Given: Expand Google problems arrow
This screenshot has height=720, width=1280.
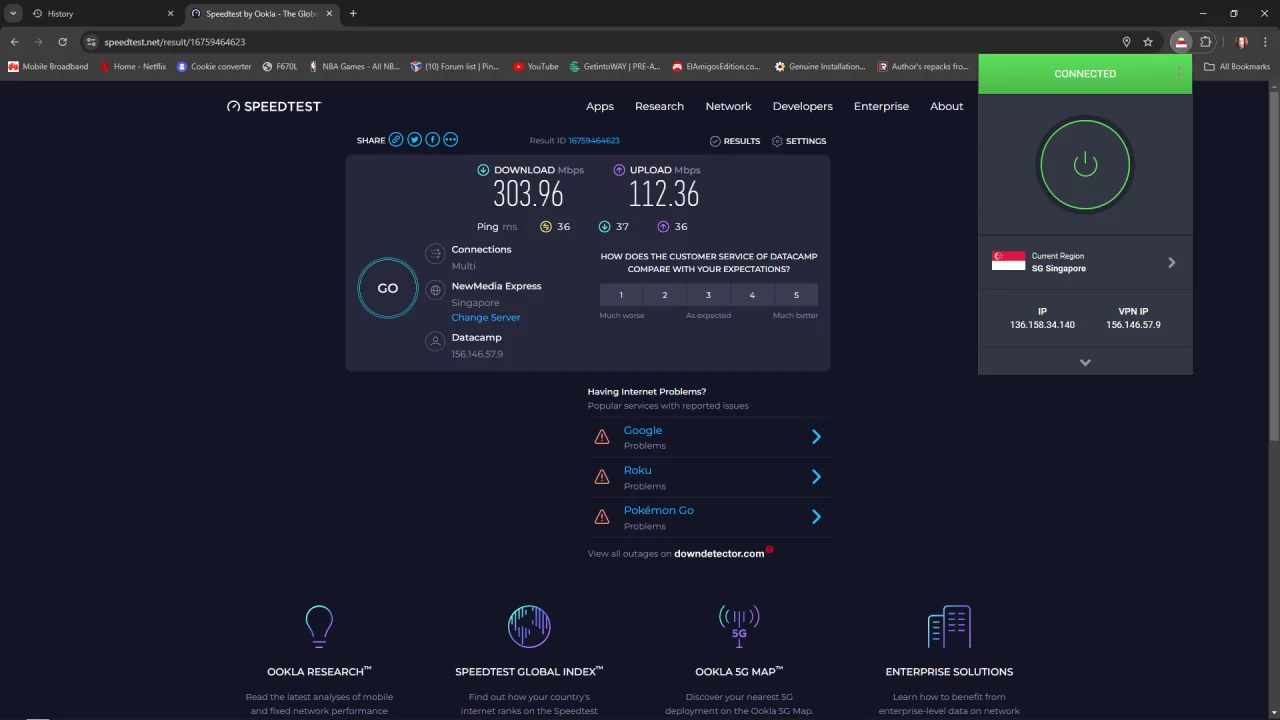Looking at the screenshot, I should (816, 437).
